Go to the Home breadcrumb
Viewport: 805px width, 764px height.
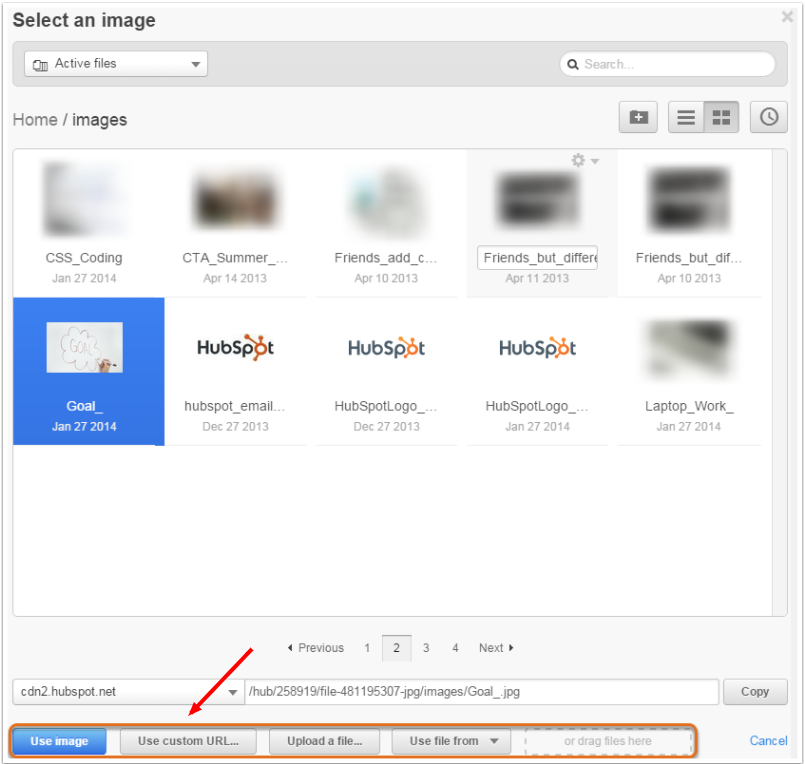pos(35,120)
